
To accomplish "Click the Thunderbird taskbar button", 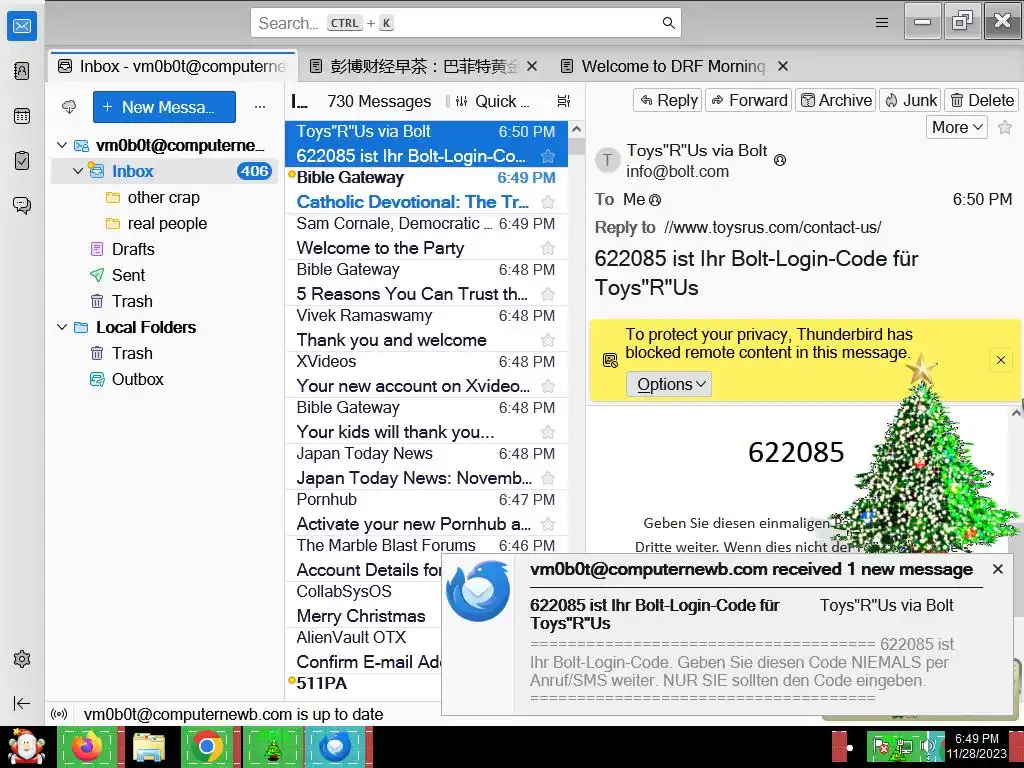I will pyautogui.click(x=335, y=746).
